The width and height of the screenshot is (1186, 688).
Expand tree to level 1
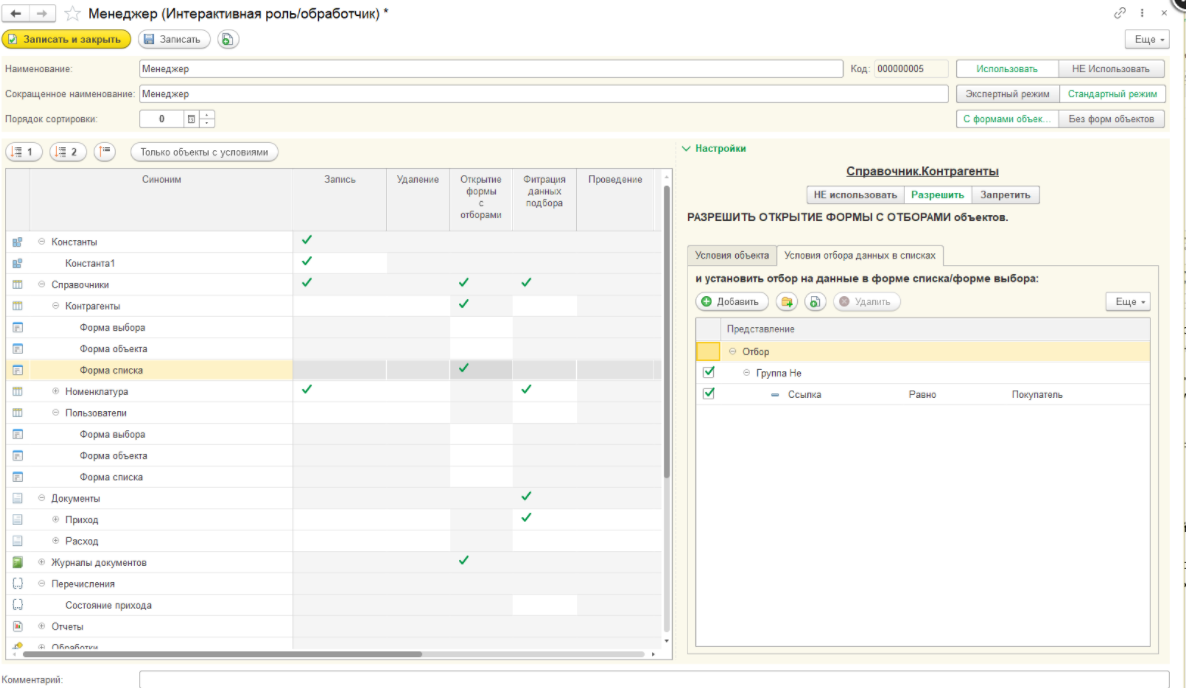pyautogui.click(x=24, y=152)
